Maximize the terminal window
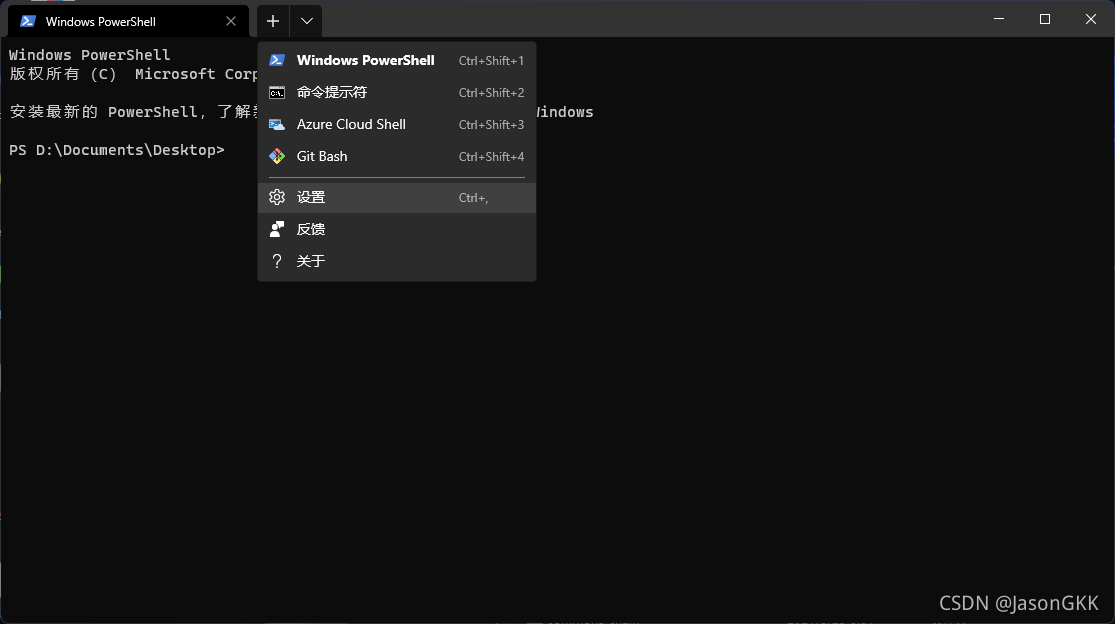This screenshot has width=1115, height=624. click(x=1045, y=19)
